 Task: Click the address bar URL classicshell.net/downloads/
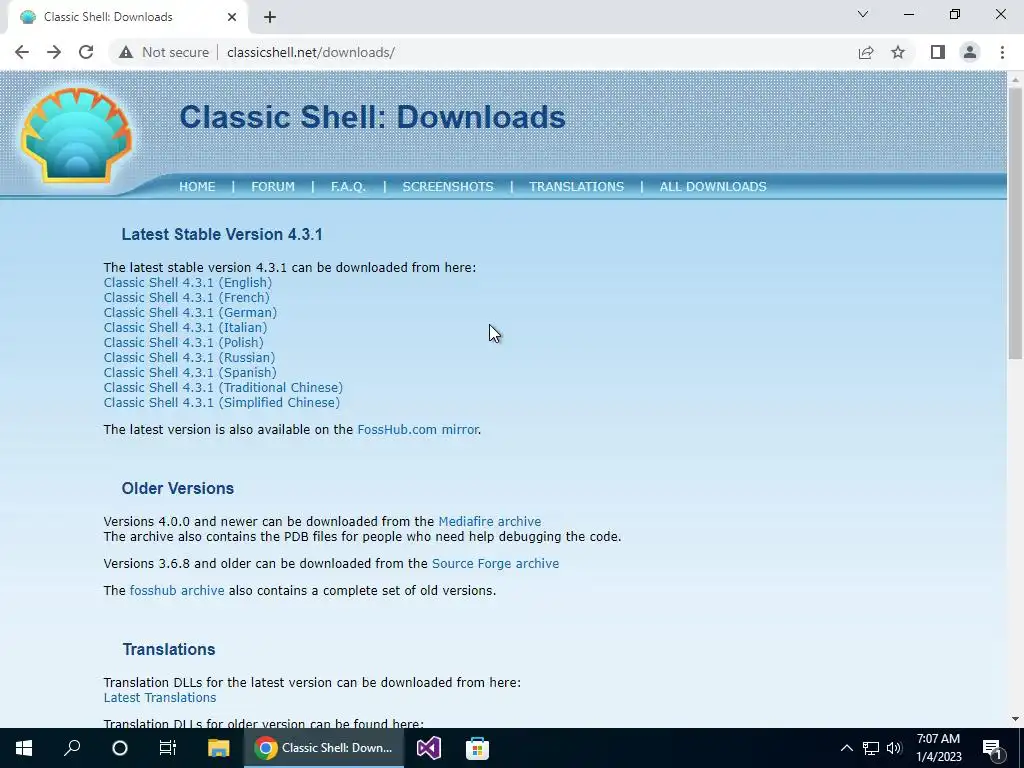(311, 52)
